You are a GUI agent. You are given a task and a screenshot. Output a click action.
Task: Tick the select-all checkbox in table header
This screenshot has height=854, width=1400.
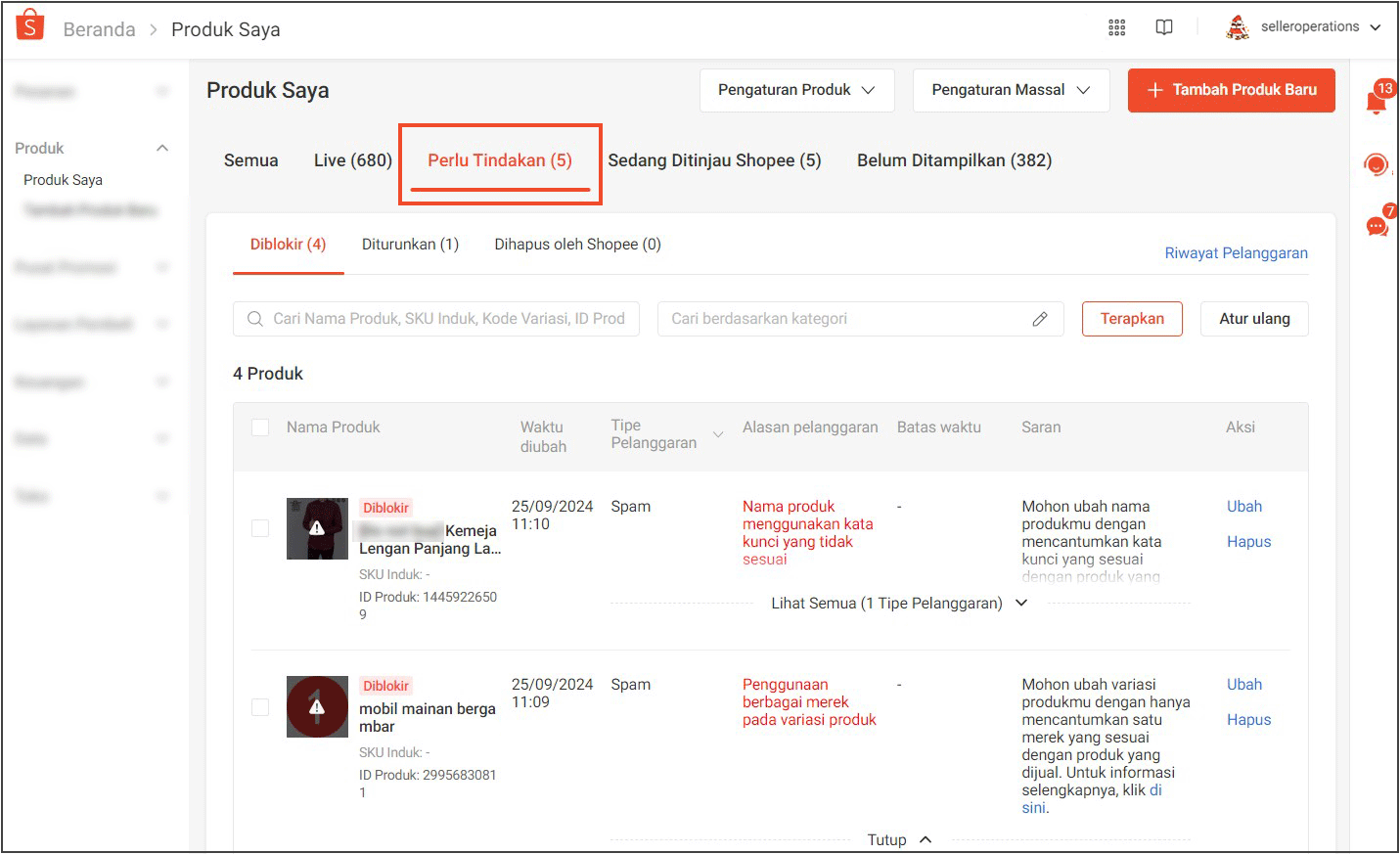pos(260,427)
